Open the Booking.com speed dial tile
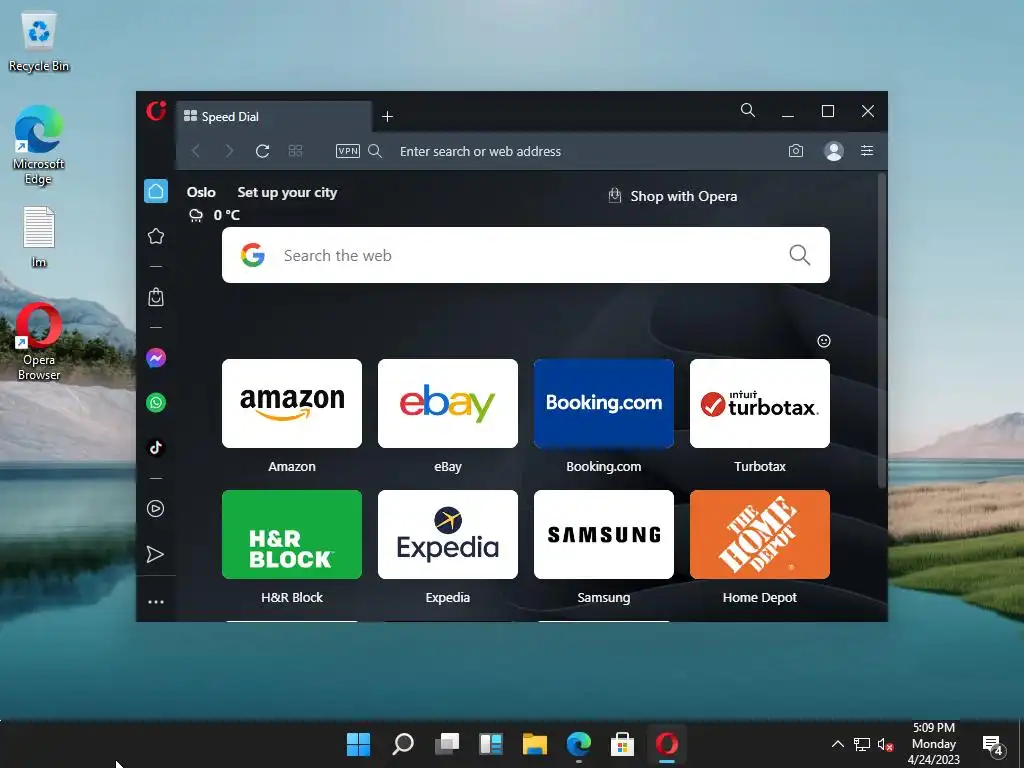 click(x=604, y=404)
